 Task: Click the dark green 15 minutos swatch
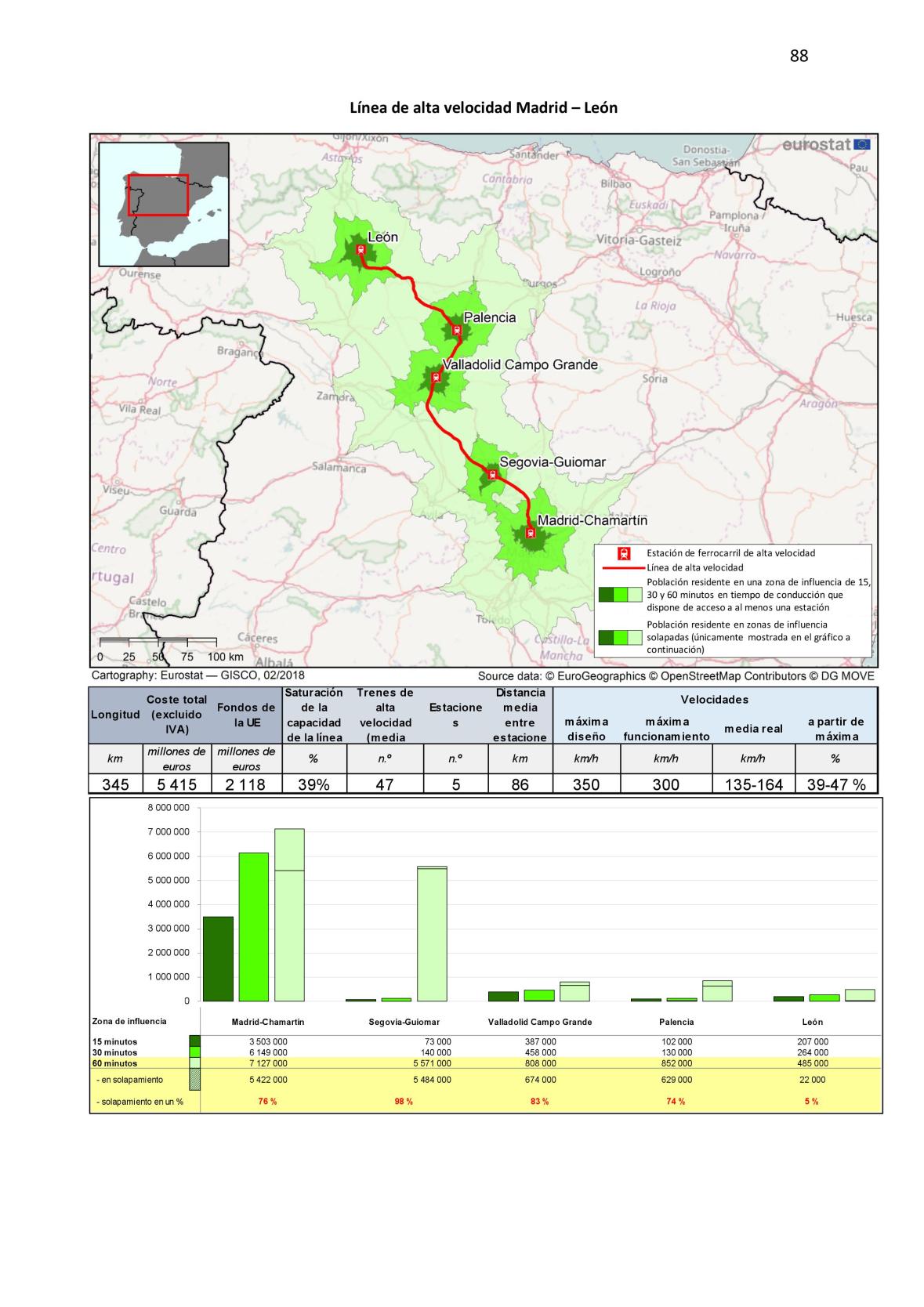click(x=194, y=1041)
